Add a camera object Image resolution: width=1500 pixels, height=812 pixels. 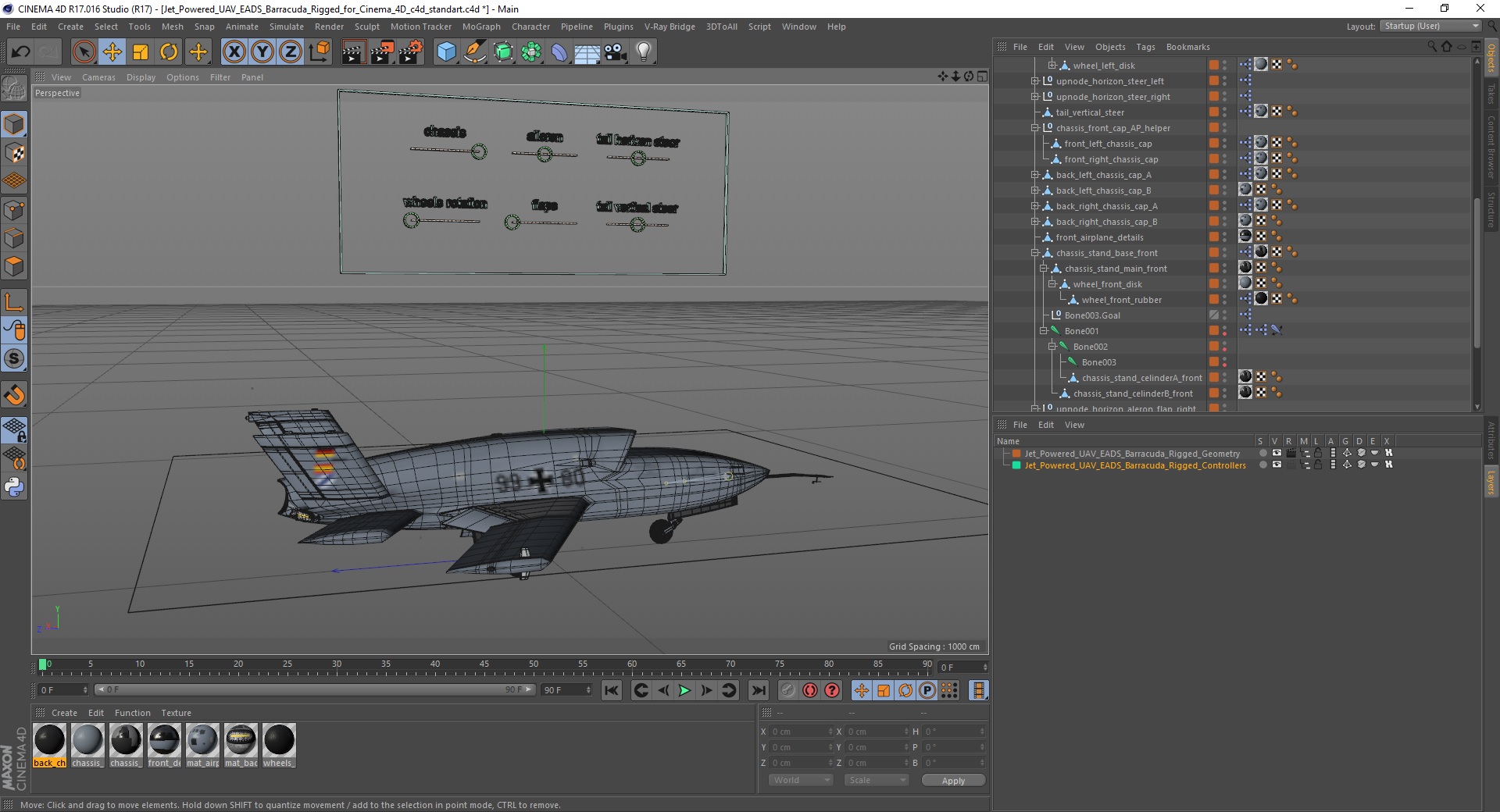pos(615,52)
